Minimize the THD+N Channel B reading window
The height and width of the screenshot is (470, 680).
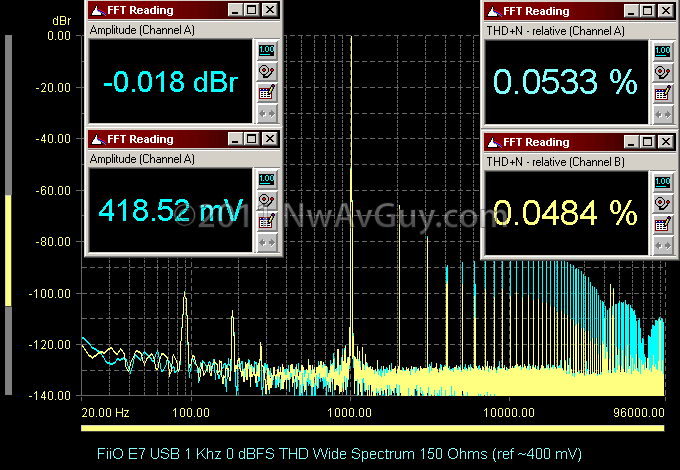[x=631, y=141]
